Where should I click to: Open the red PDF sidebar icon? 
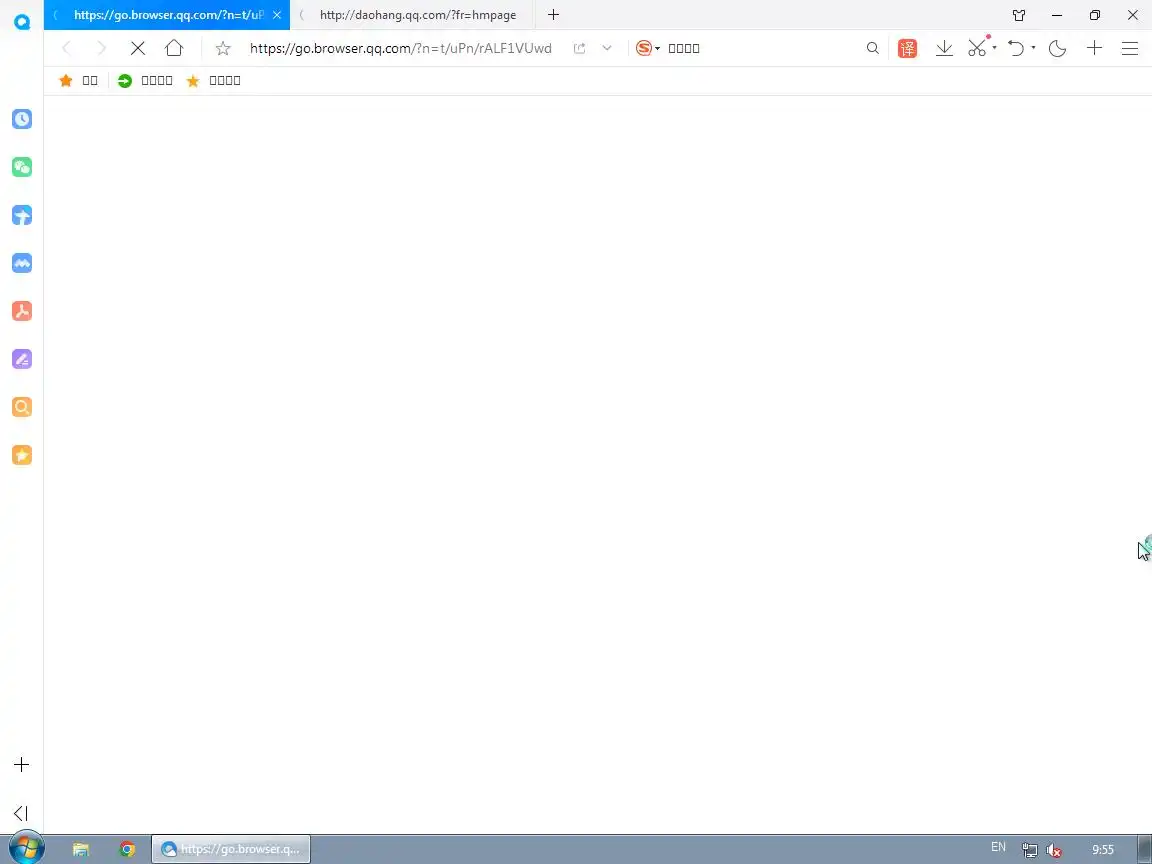tap(22, 311)
